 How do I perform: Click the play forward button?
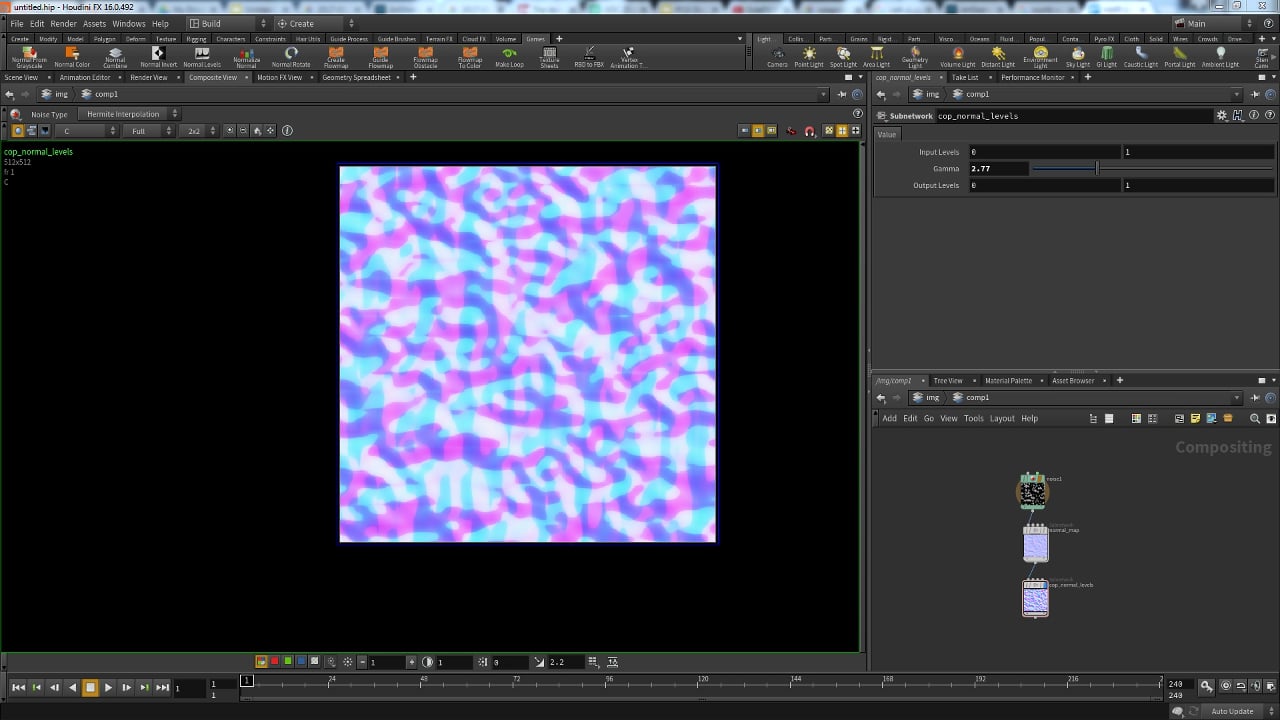tap(108, 687)
